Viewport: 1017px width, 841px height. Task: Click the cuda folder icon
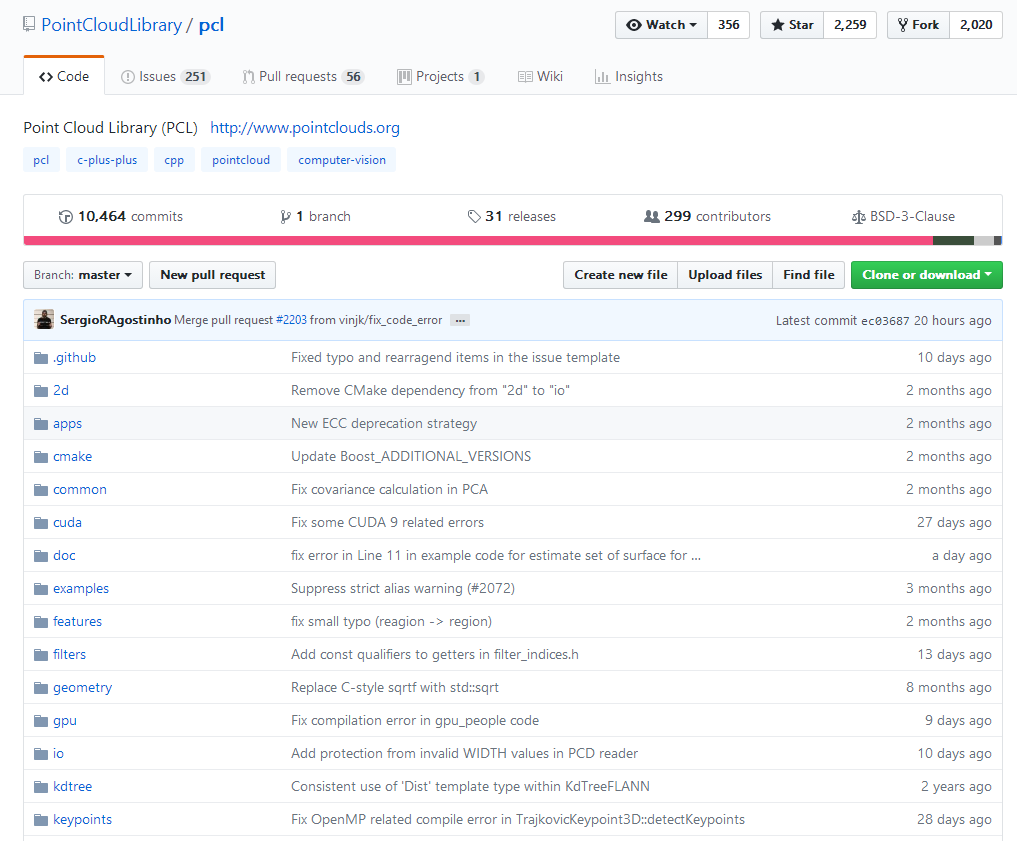point(41,523)
